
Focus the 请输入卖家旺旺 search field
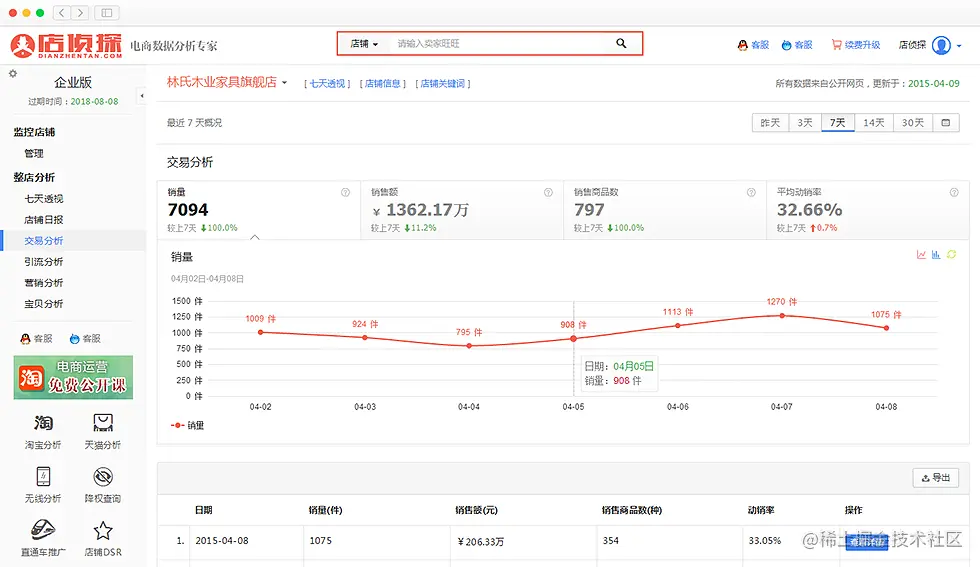point(500,44)
